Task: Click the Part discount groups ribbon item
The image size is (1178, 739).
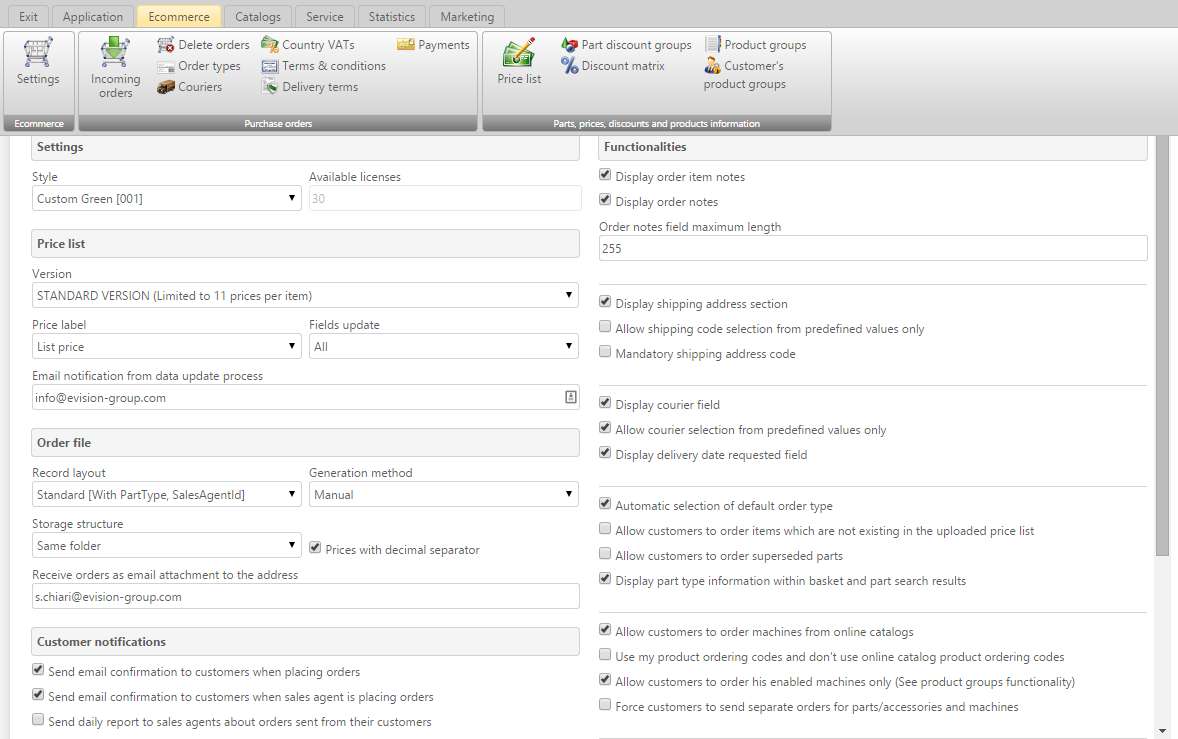Action: coord(627,44)
